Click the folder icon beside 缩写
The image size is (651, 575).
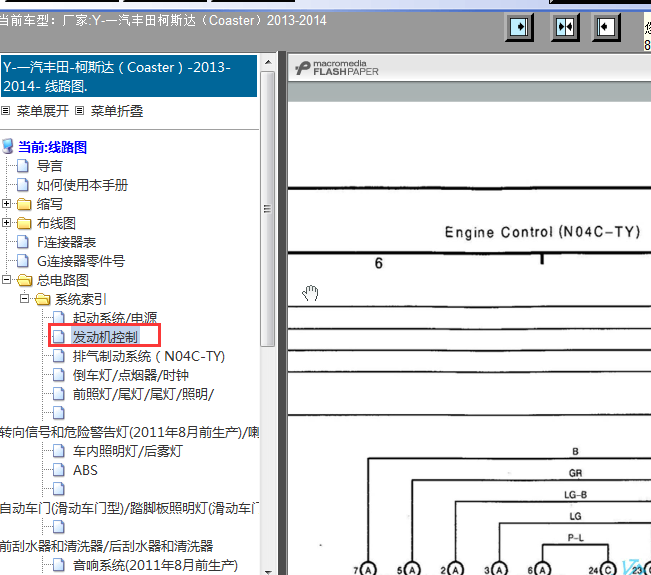click(x=24, y=204)
